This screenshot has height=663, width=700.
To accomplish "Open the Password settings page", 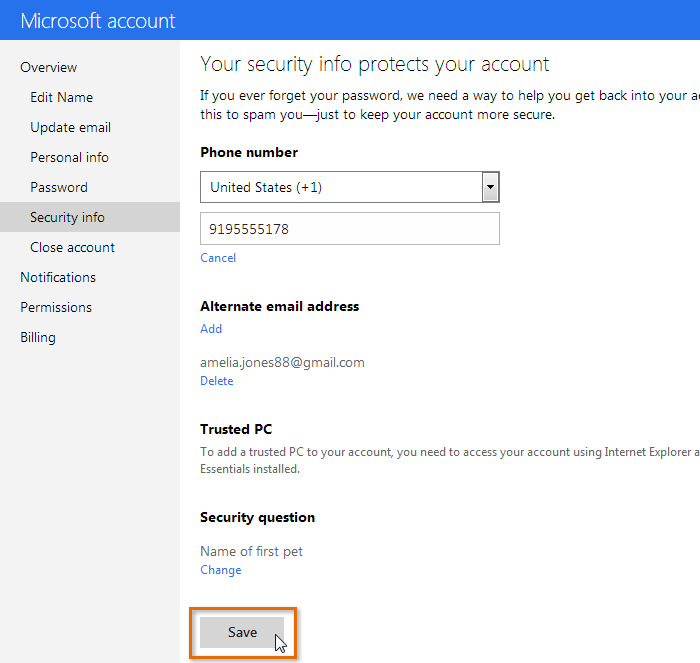I will click(59, 187).
